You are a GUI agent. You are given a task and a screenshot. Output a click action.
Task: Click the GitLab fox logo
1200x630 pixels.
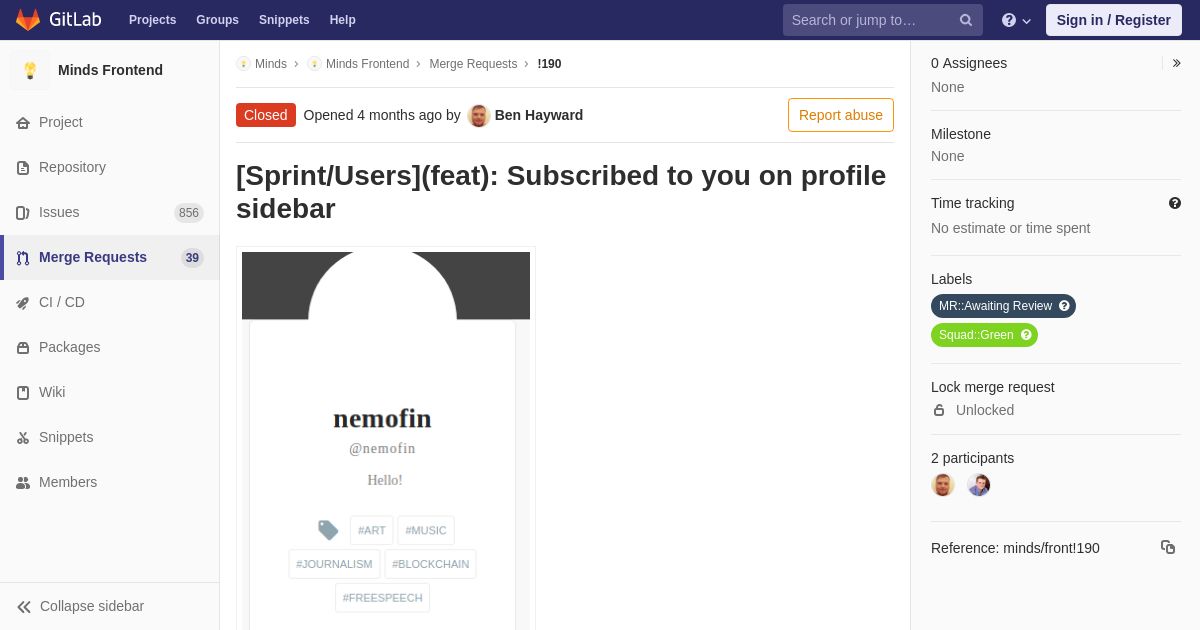coord(28,20)
